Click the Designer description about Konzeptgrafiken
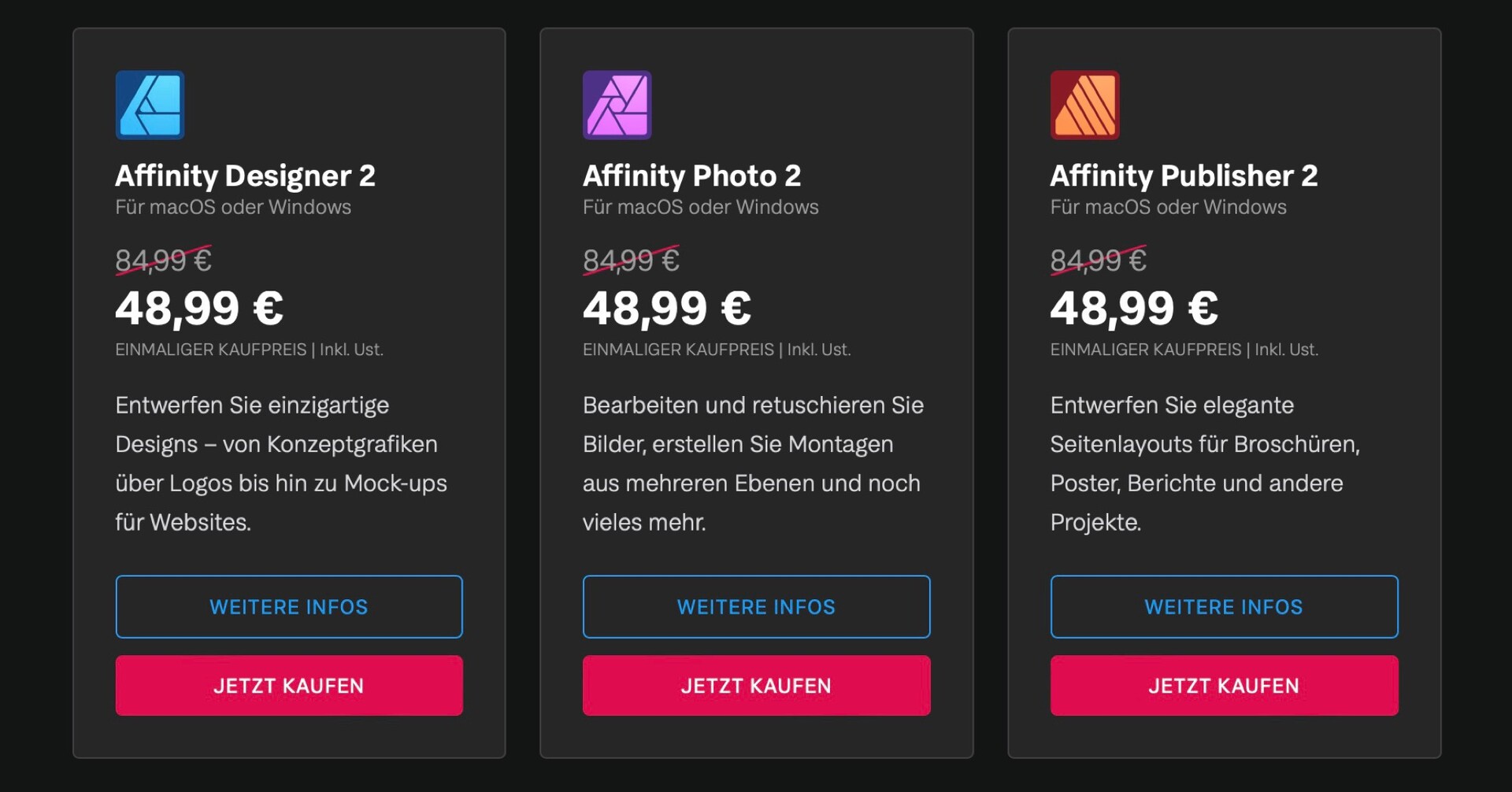 [281, 464]
